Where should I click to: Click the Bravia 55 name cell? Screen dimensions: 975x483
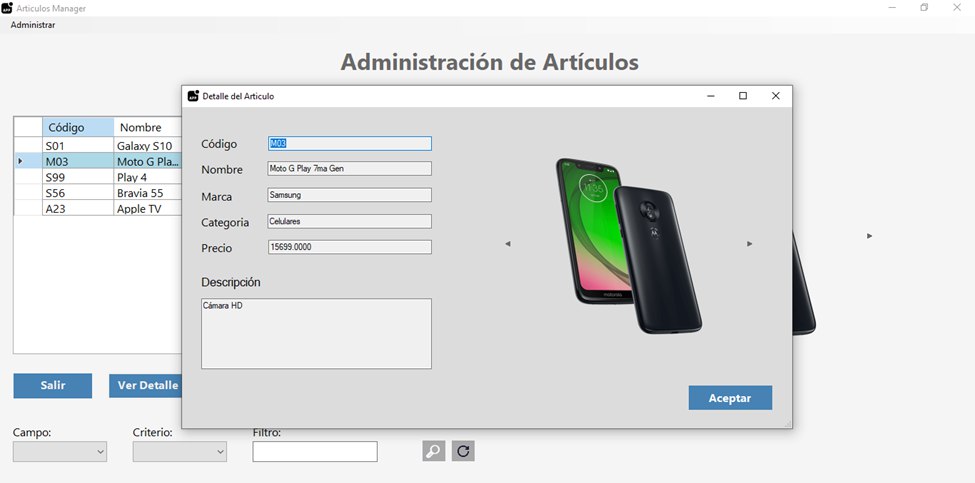[148, 193]
